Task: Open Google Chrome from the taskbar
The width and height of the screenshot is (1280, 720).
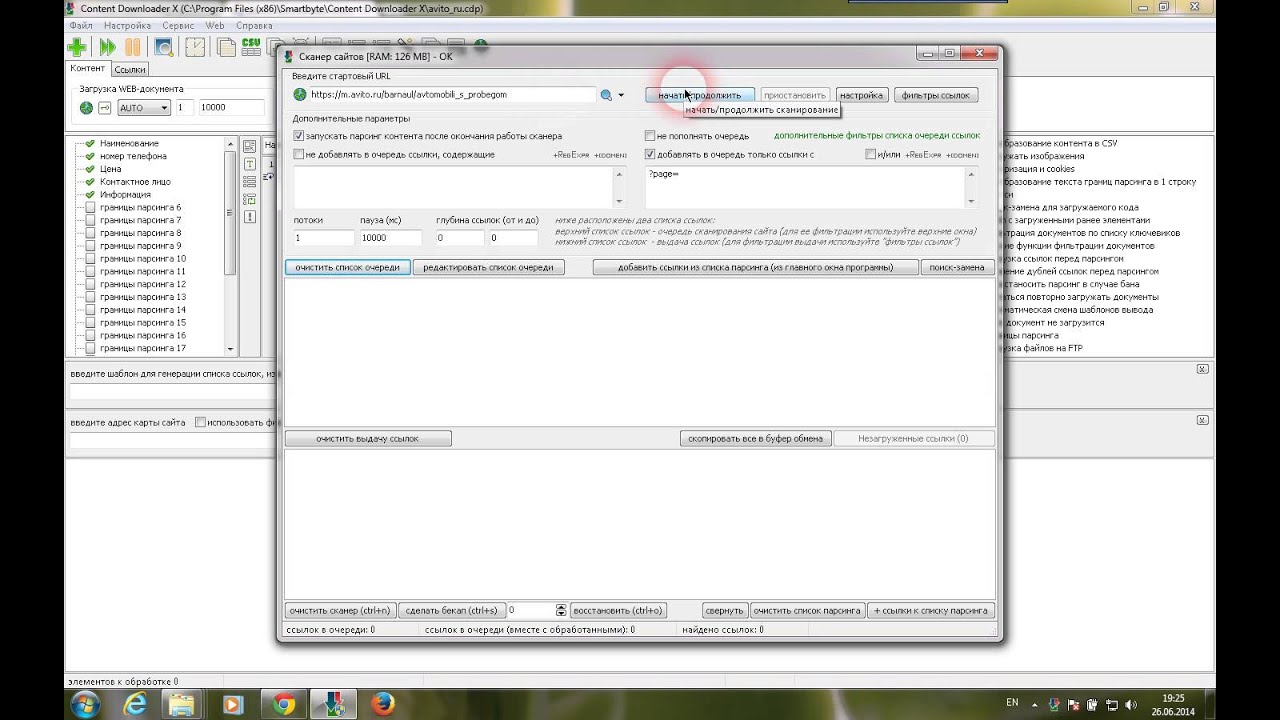Action: coord(283,704)
